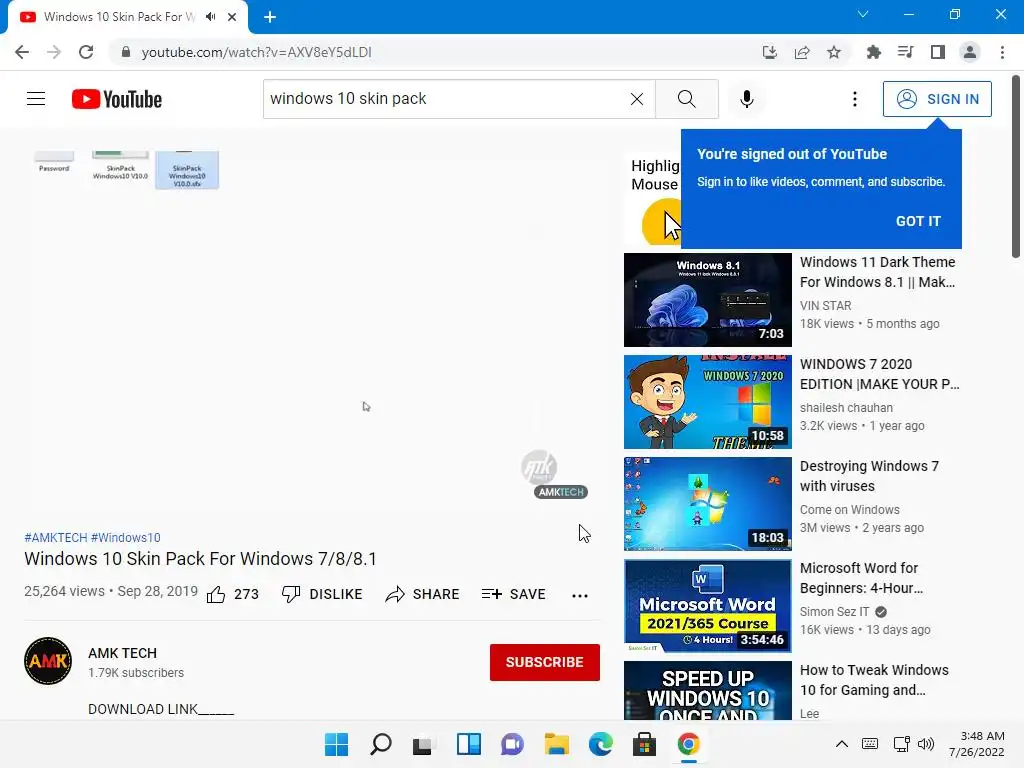The width and height of the screenshot is (1024, 768).
Task: Open File Explorer from taskbar
Action: point(556,744)
